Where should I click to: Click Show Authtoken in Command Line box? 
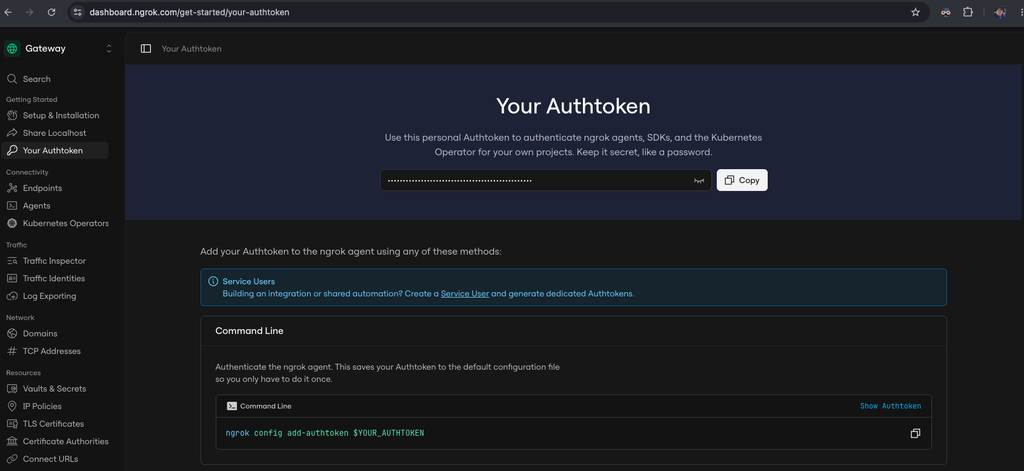point(890,406)
